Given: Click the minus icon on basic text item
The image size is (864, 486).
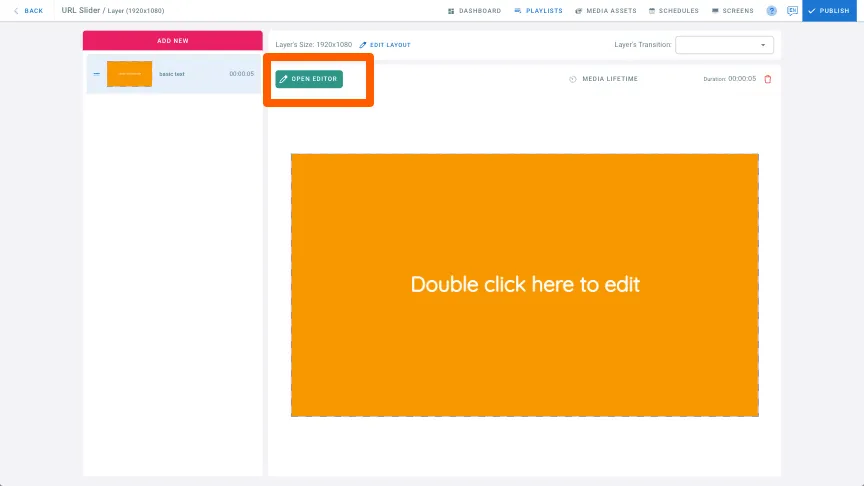Looking at the screenshot, I should click(96, 74).
